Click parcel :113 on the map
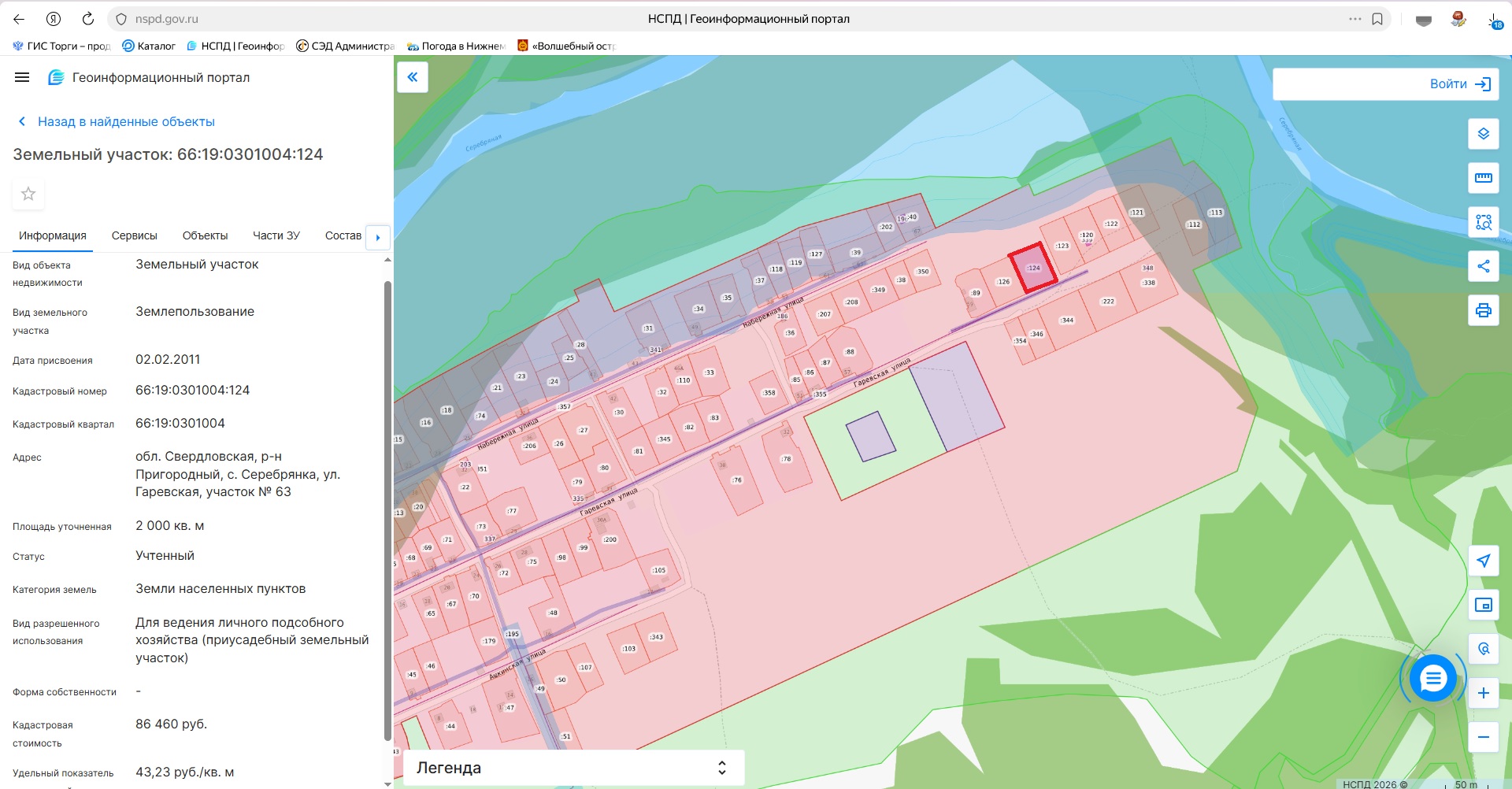Image resolution: width=1512 pixels, height=789 pixels. 1216,213
